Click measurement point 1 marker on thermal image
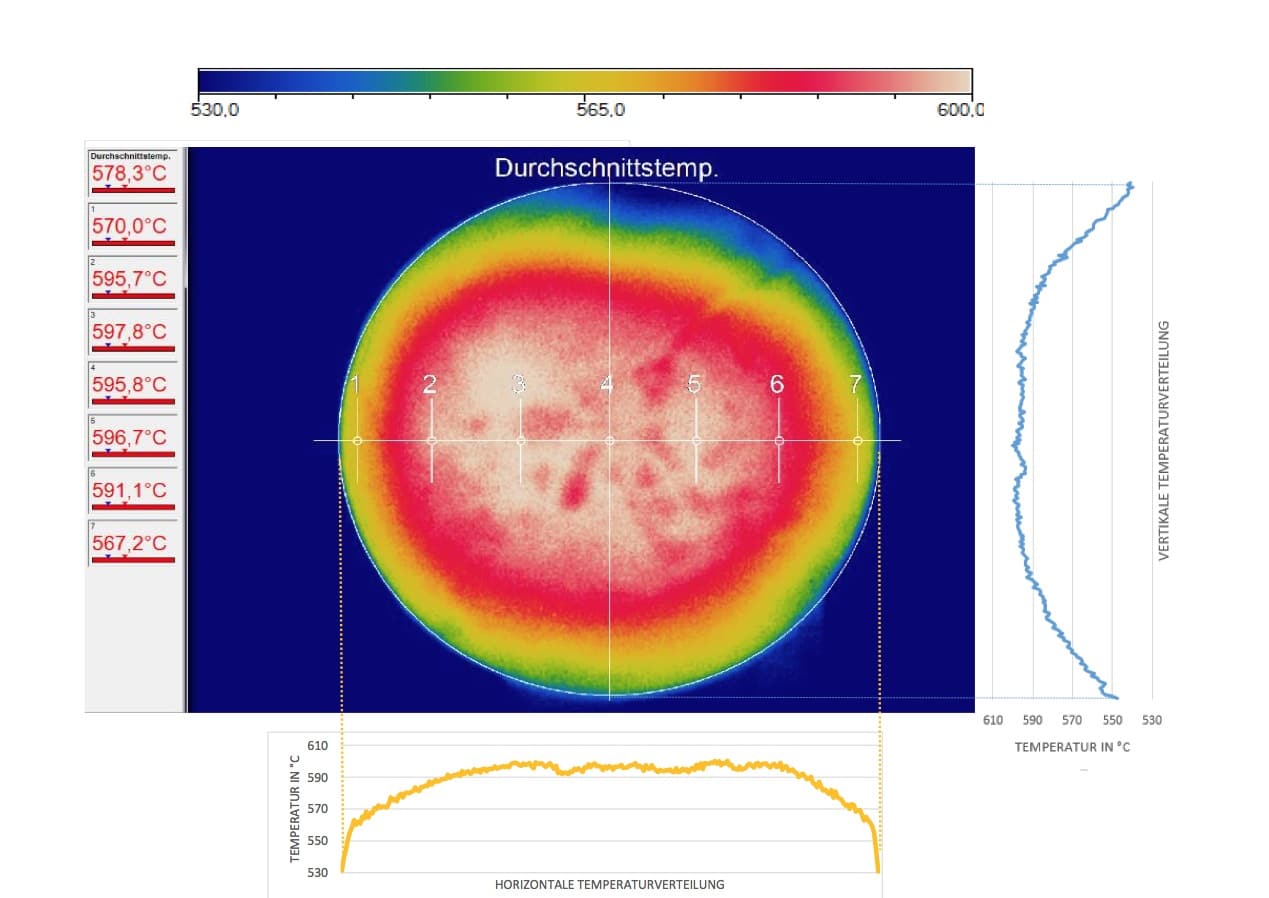This screenshot has width=1269, height=898. click(357, 441)
